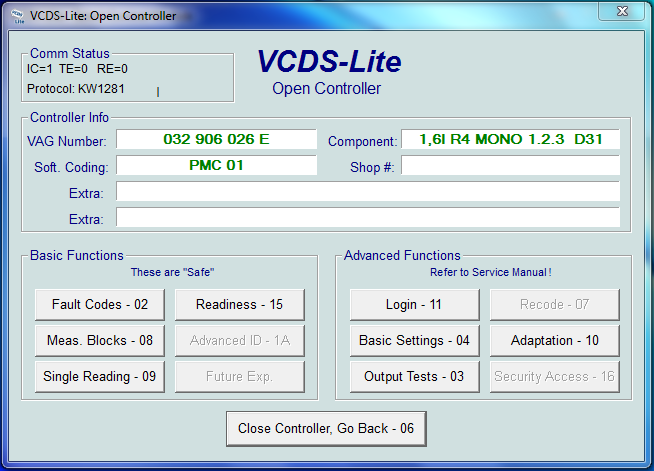Click the Security Access - 16 button
Viewport: 654px width, 471px height.
pos(554,377)
